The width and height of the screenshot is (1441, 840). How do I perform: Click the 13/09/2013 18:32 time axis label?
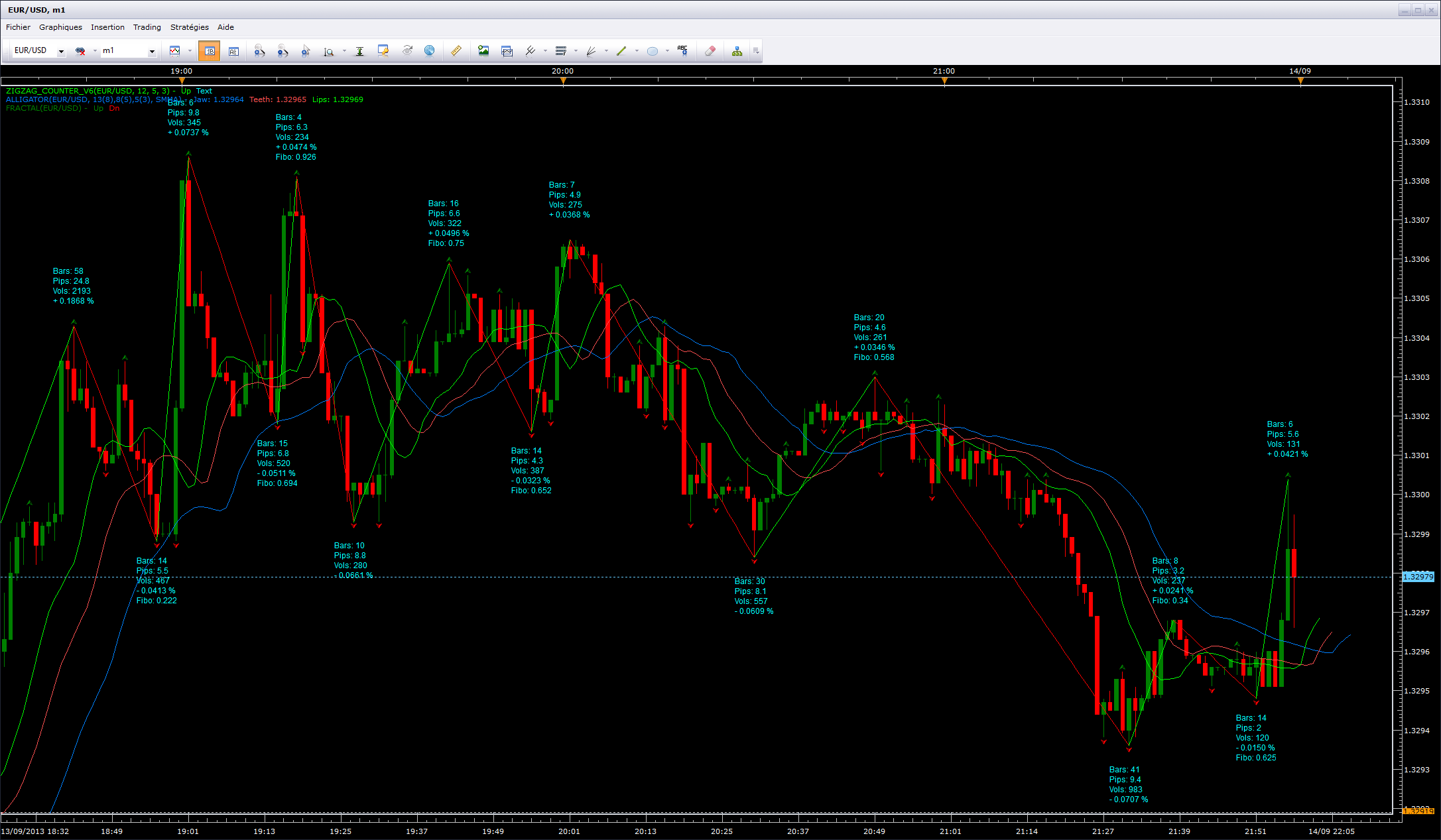tap(35, 831)
